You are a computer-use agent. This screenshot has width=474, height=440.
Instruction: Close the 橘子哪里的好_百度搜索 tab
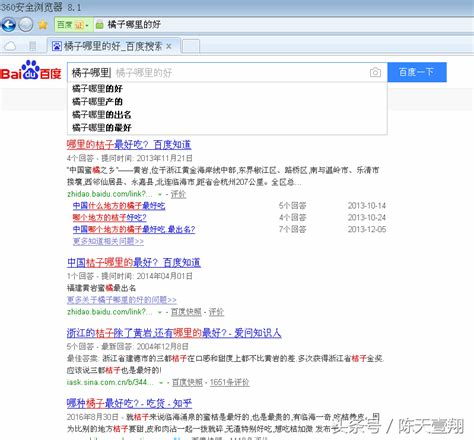169,46
